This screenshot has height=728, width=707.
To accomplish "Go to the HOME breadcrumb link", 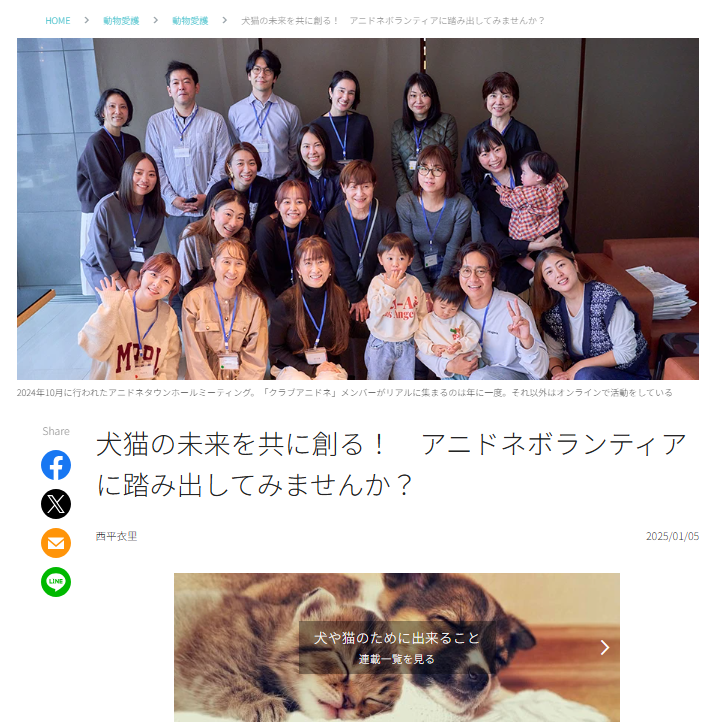I will coord(58,20).
